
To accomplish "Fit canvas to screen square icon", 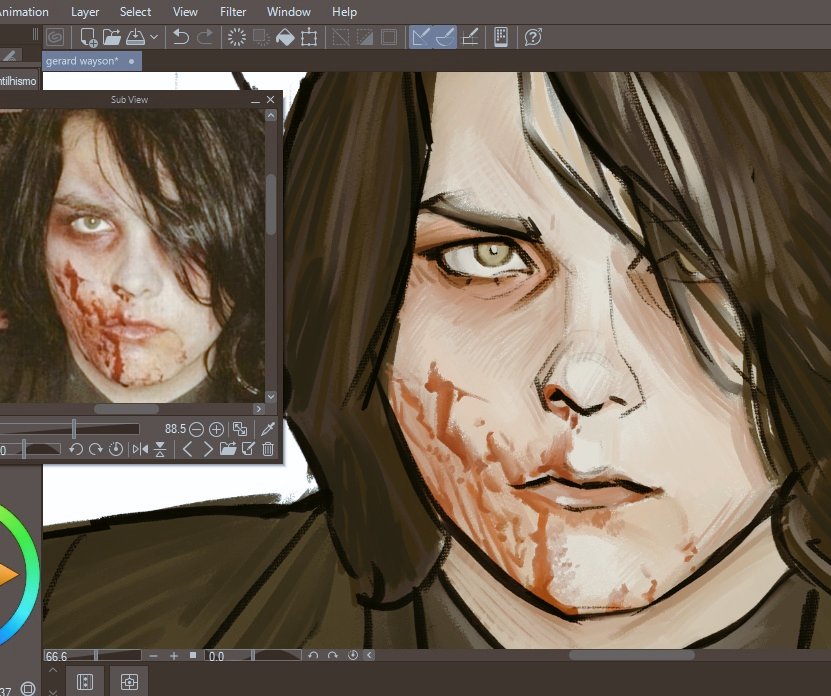I will coord(193,655).
